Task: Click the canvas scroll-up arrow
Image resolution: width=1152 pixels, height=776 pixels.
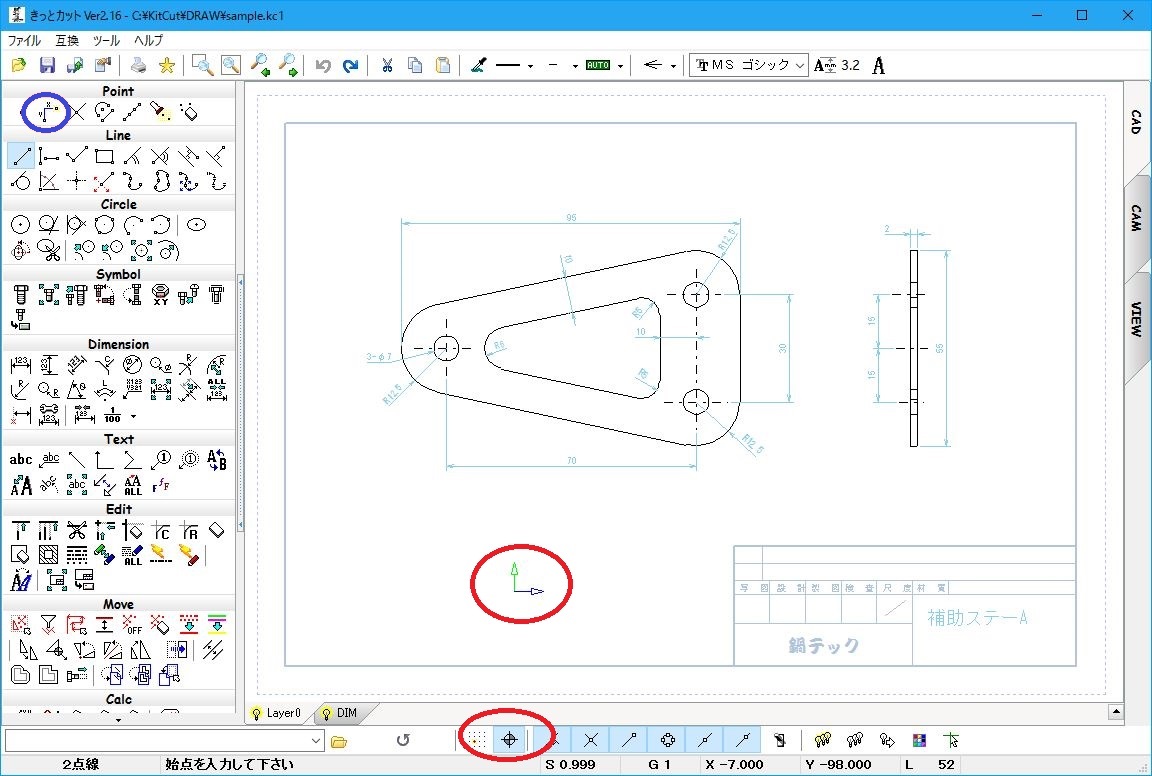Action: coord(1116,711)
